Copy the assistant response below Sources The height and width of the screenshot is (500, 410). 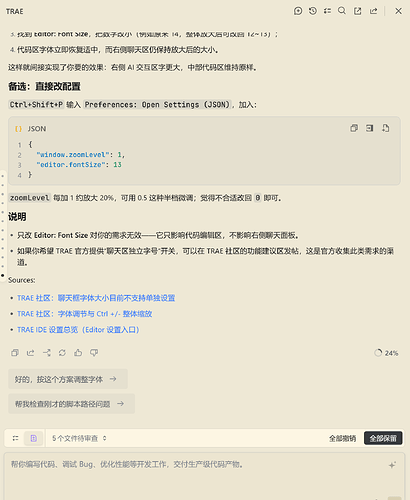tap(15, 353)
